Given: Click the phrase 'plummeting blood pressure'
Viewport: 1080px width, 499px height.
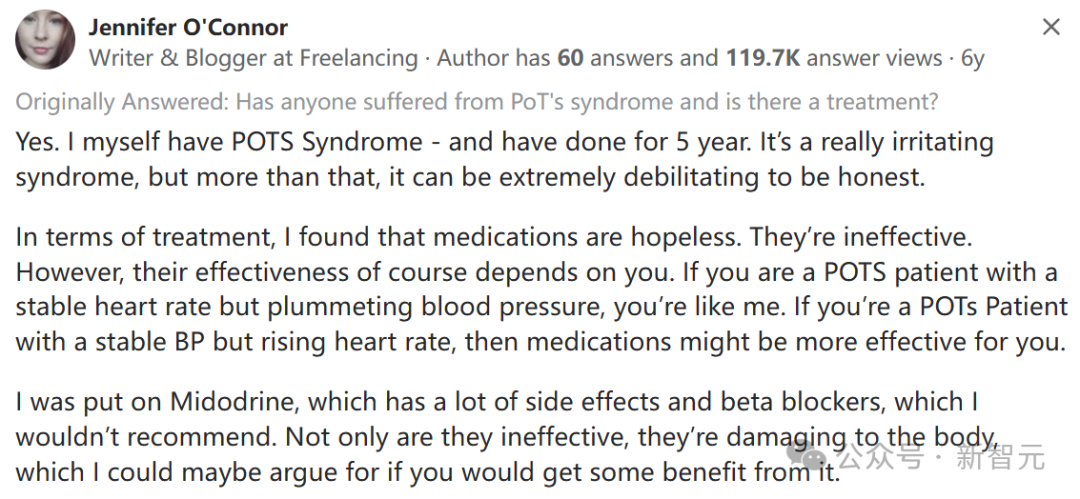Looking at the screenshot, I should (437, 307).
